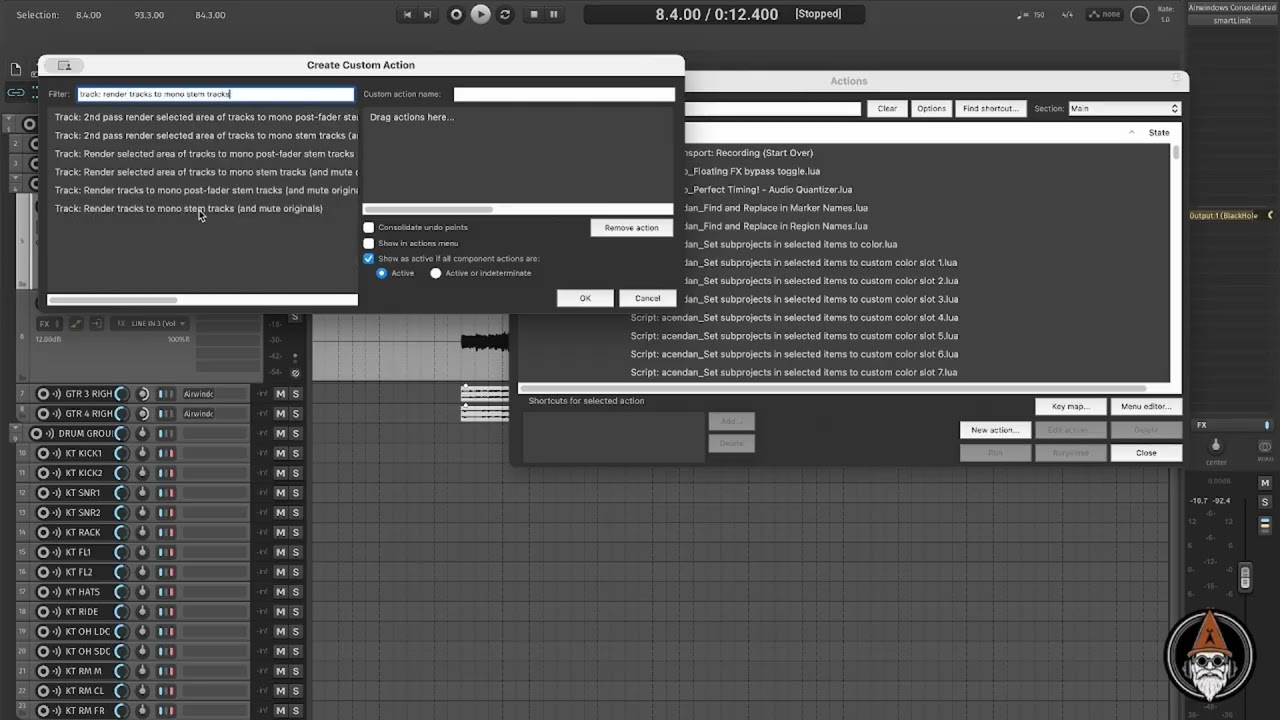Solo the KT SNR2 track

click(295, 513)
